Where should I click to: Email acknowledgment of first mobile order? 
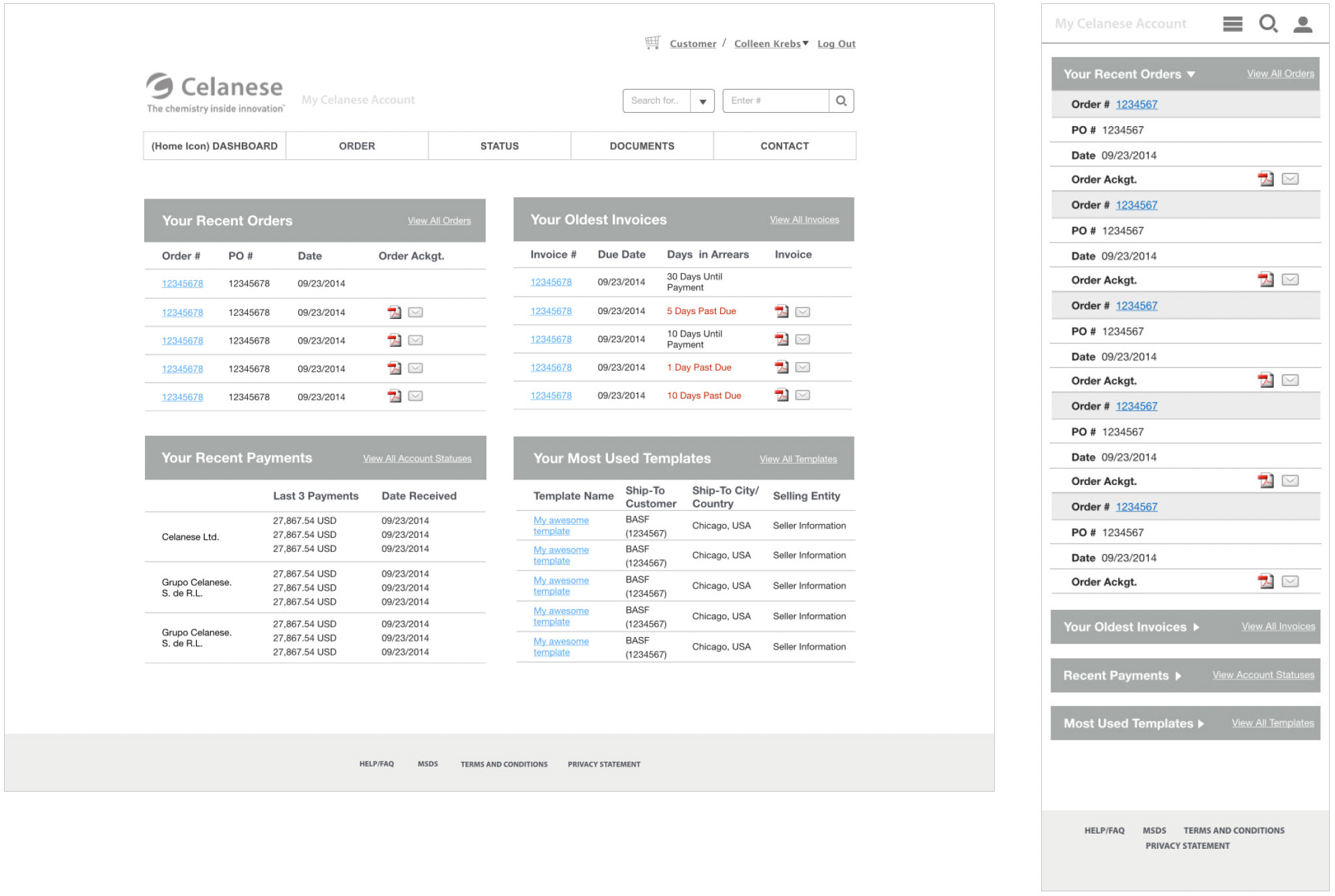(x=1290, y=179)
